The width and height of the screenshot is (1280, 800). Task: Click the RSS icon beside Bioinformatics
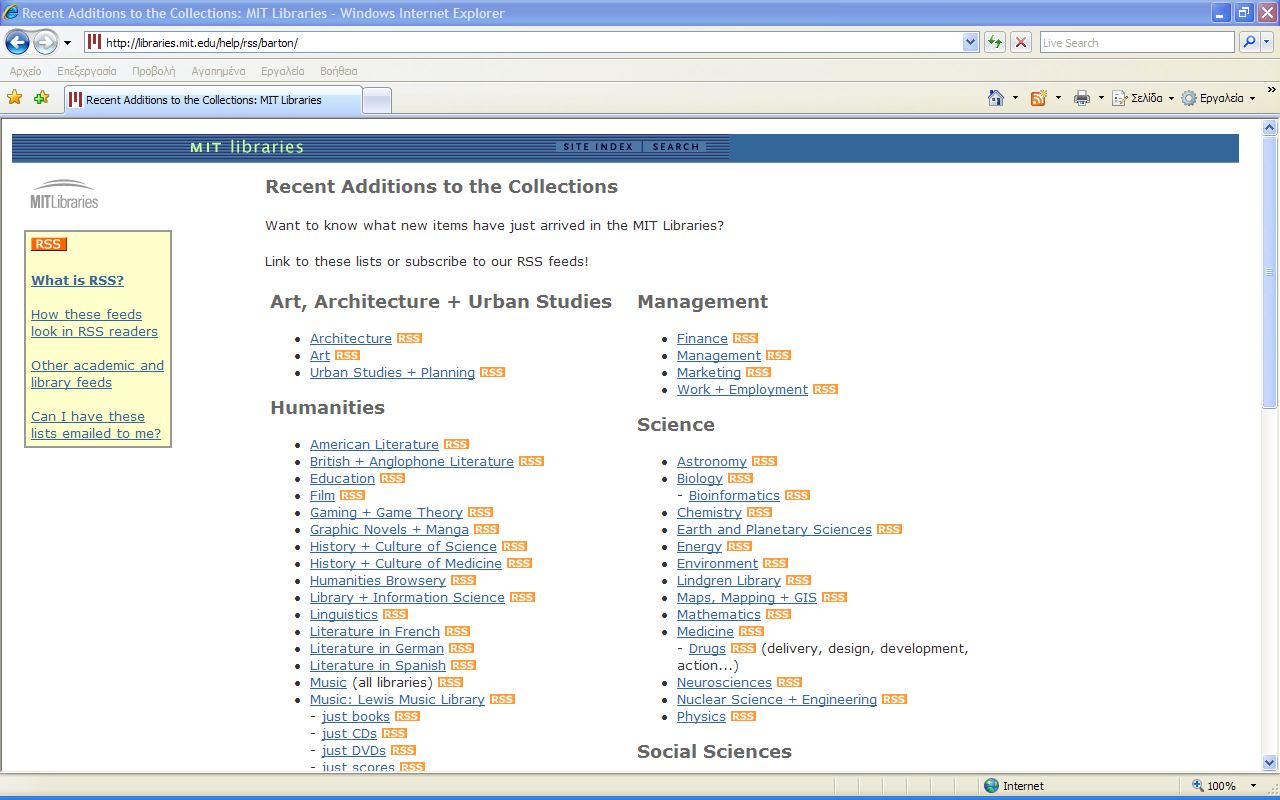797,496
